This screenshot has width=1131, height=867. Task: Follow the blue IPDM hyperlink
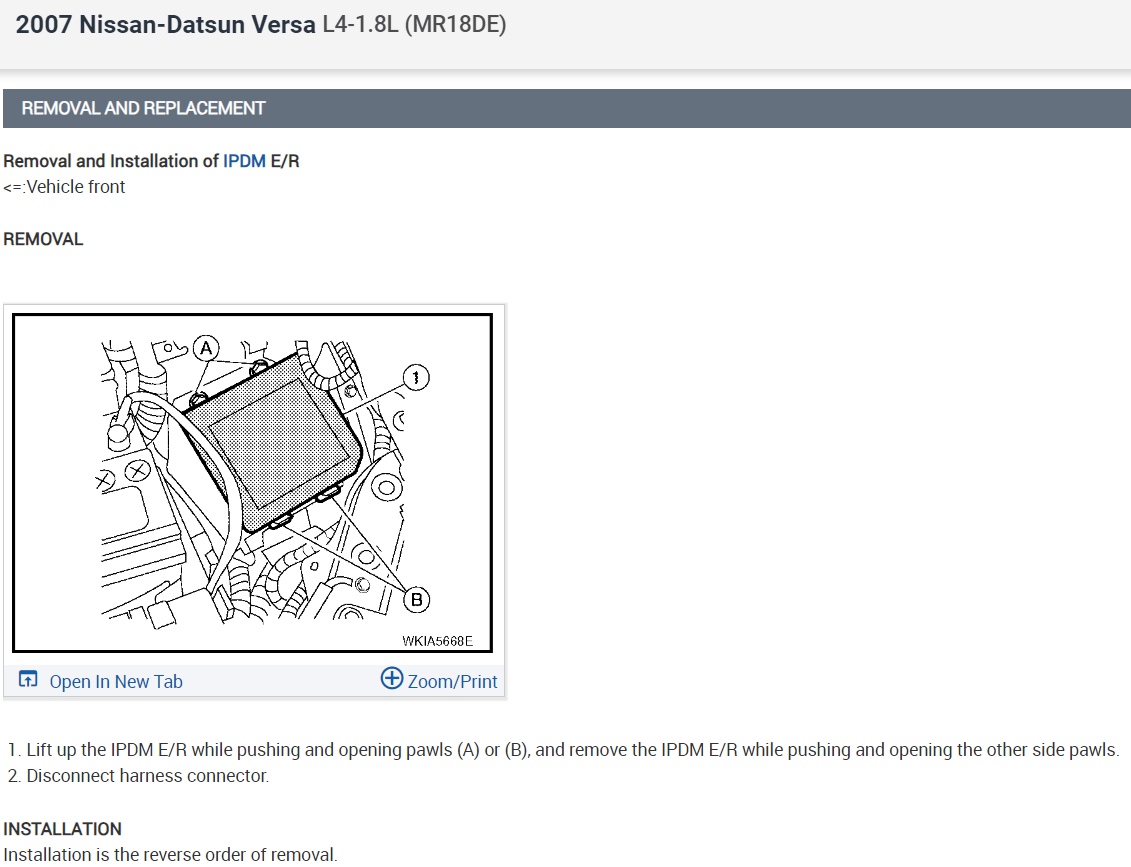click(x=244, y=161)
